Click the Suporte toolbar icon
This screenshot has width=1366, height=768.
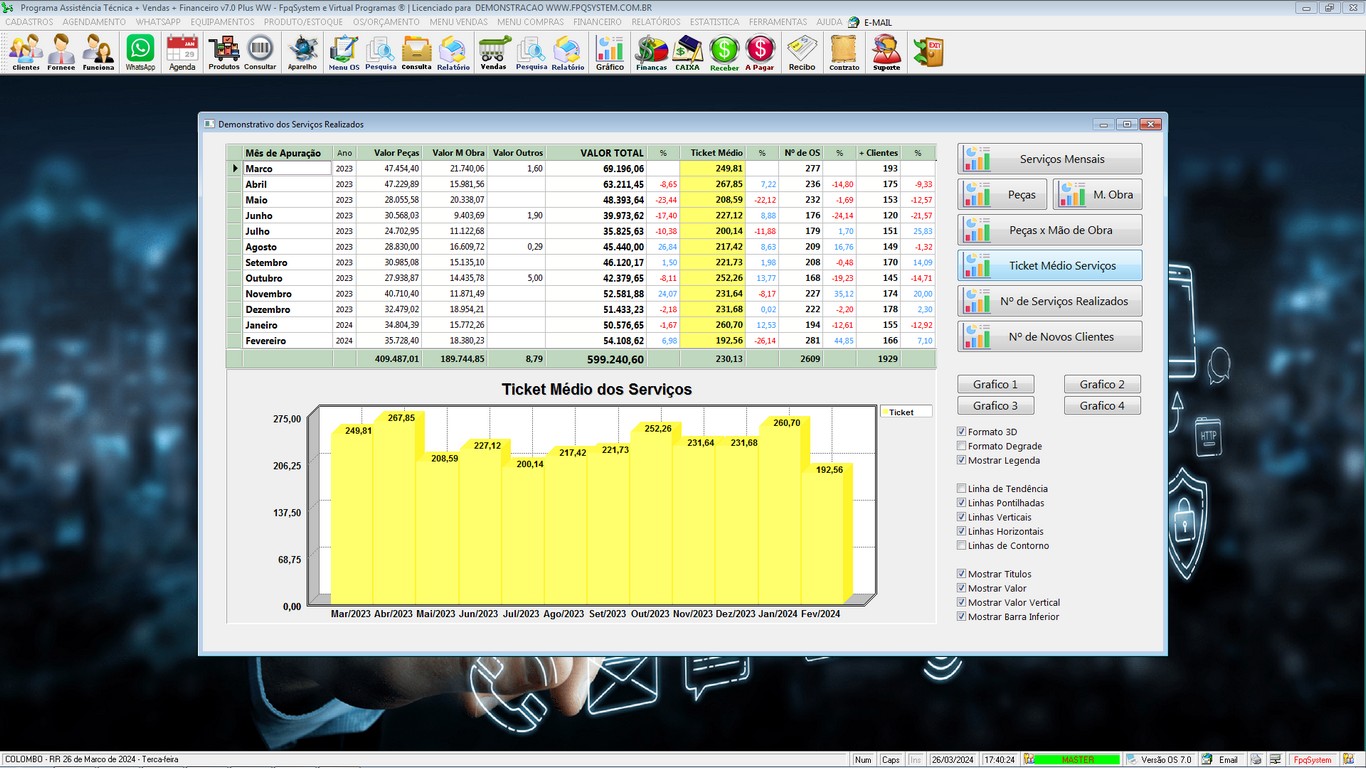coord(886,51)
